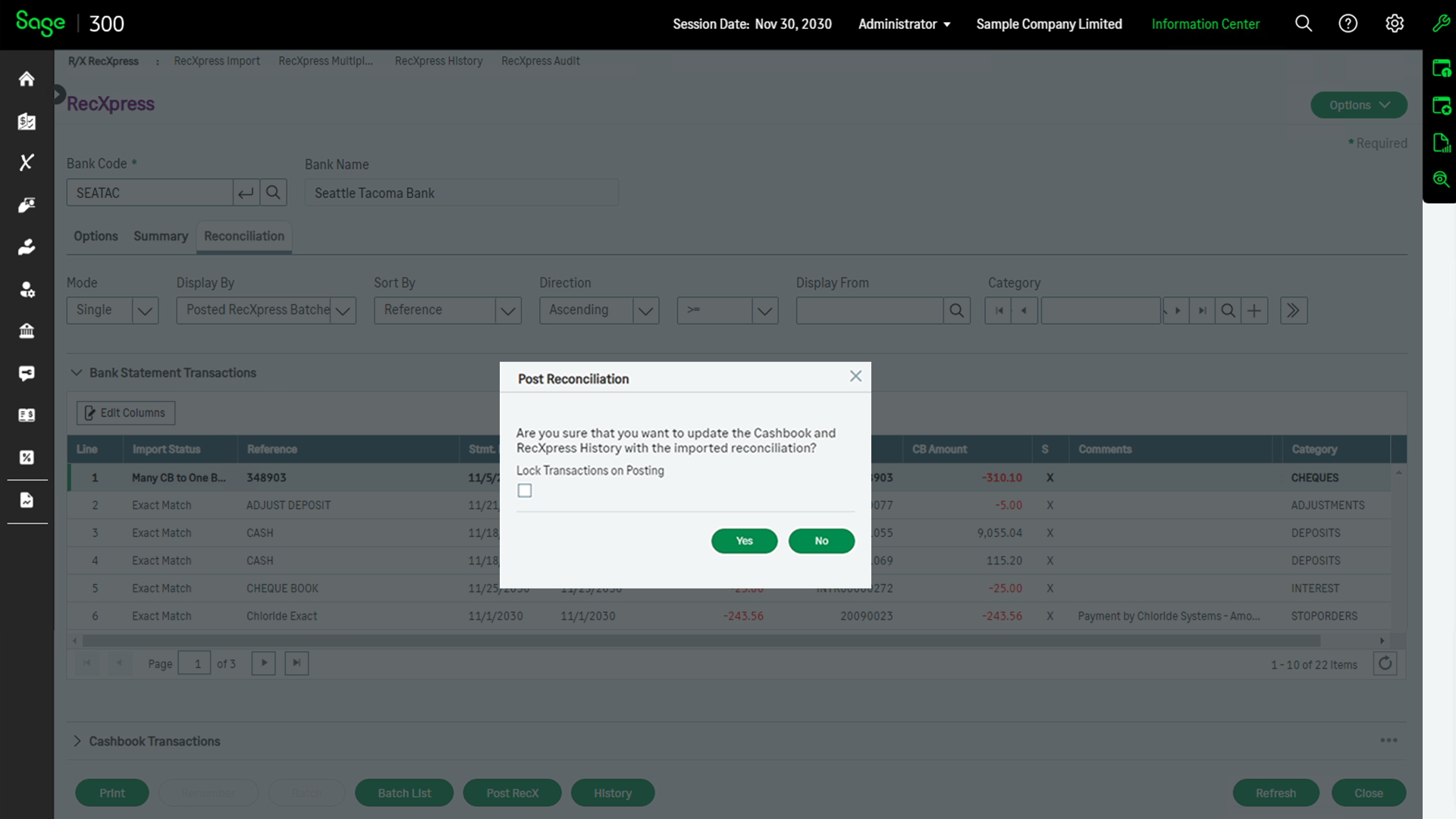Expand the Cashbook Transactions section
Screen dimensions: 1456x819
coord(77,741)
